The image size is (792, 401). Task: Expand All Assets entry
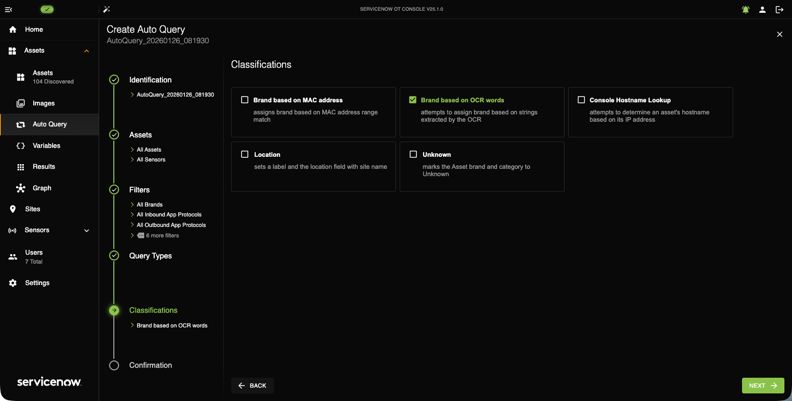pos(146,150)
